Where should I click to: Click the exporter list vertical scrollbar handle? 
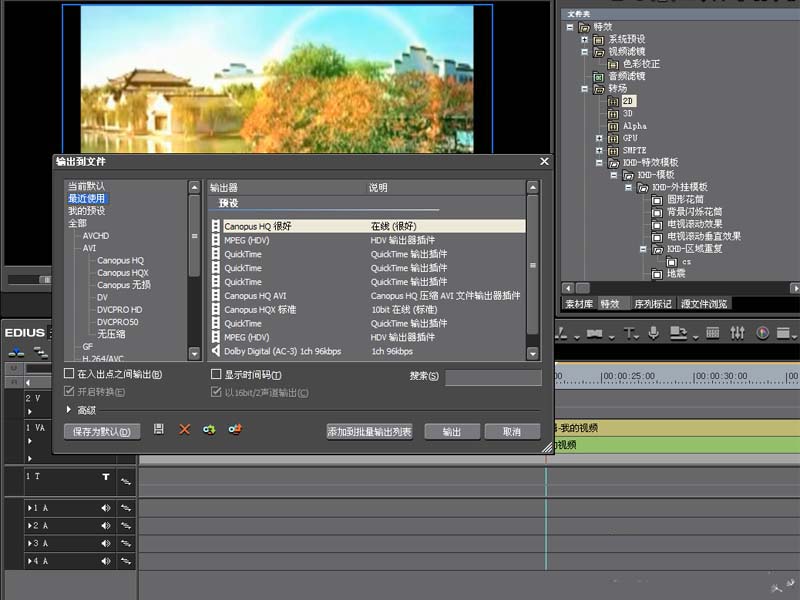click(533, 265)
